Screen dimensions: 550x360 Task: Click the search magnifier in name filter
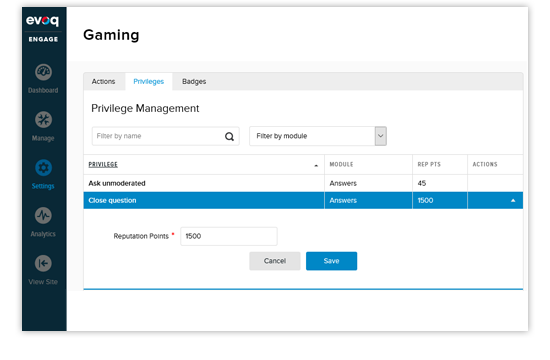tap(229, 136)
